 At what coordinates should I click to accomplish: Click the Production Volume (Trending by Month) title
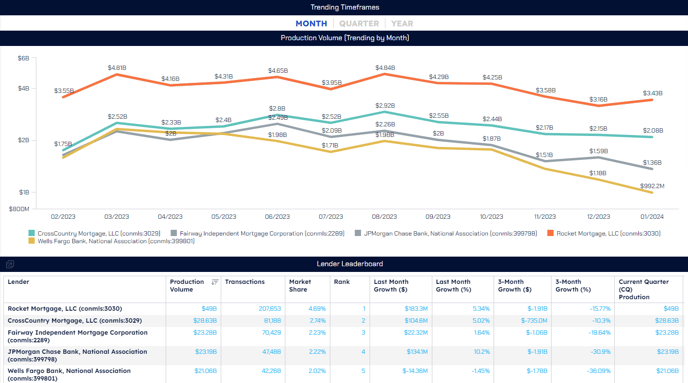click(345, 38)
